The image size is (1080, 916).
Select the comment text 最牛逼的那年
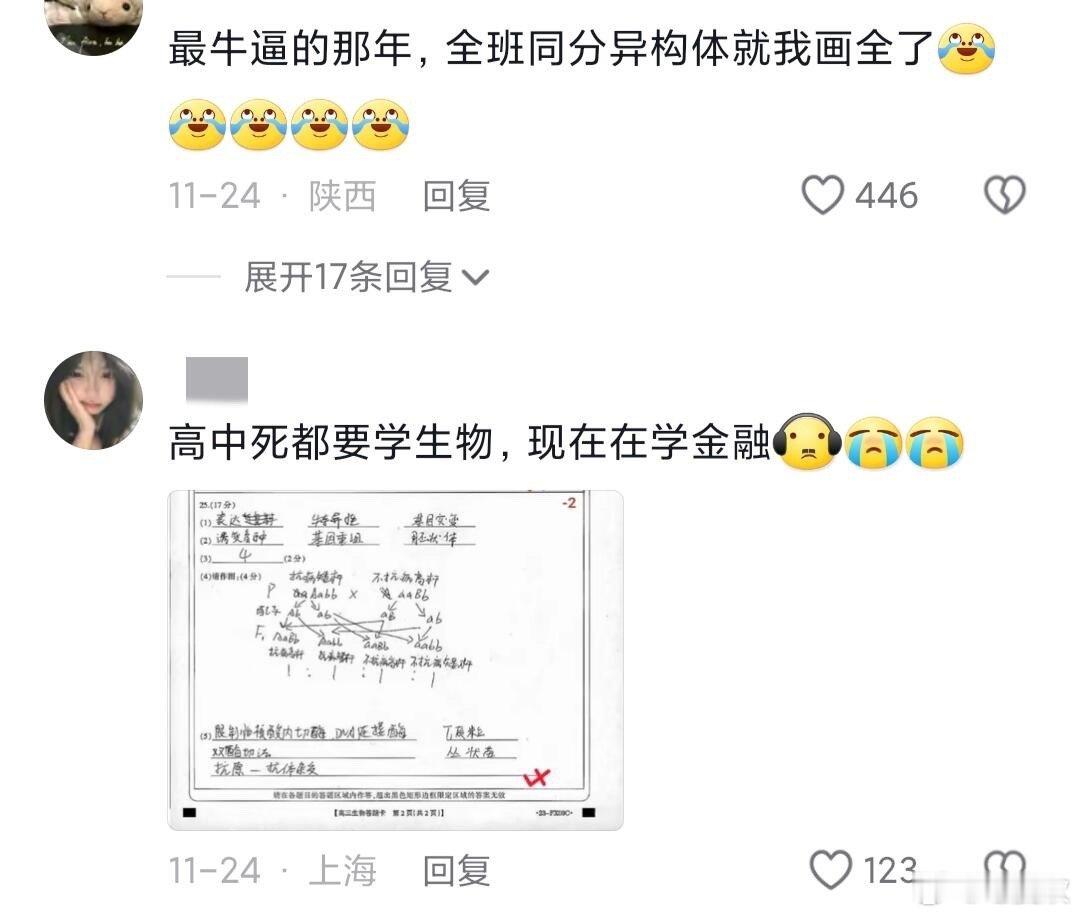coord(290,48)
